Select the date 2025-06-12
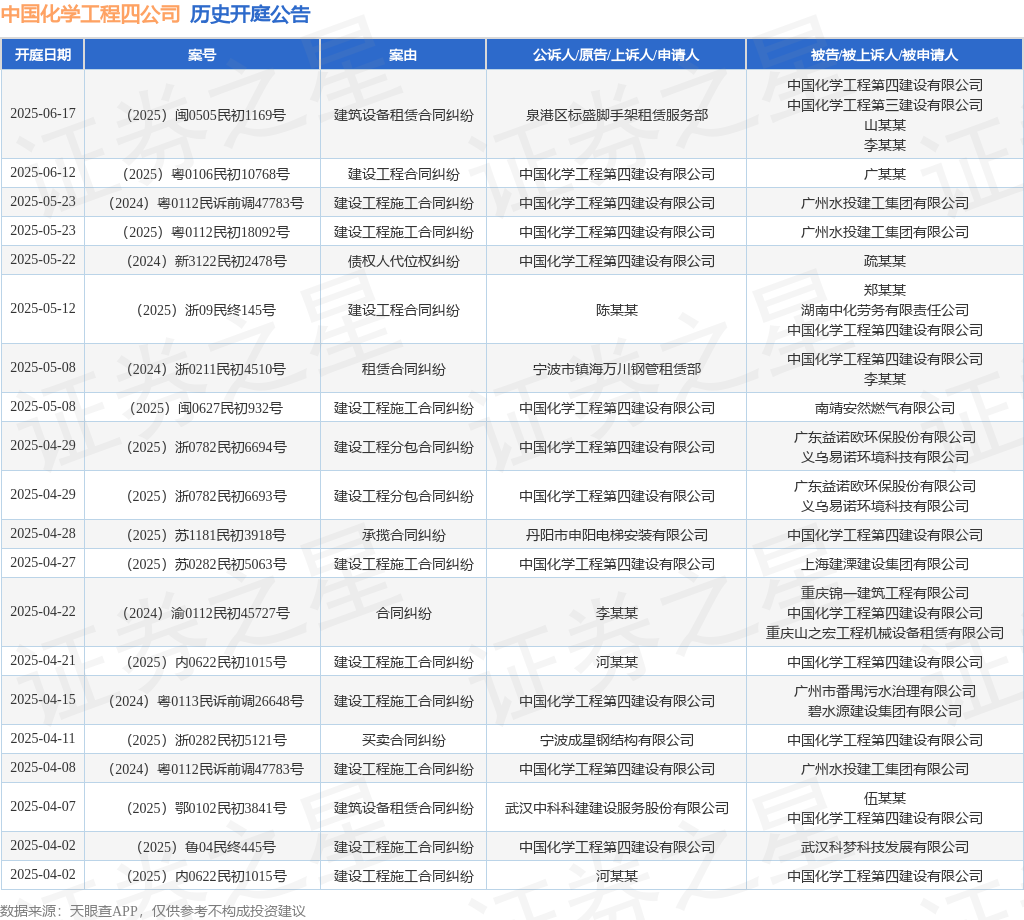 (43, 172)
